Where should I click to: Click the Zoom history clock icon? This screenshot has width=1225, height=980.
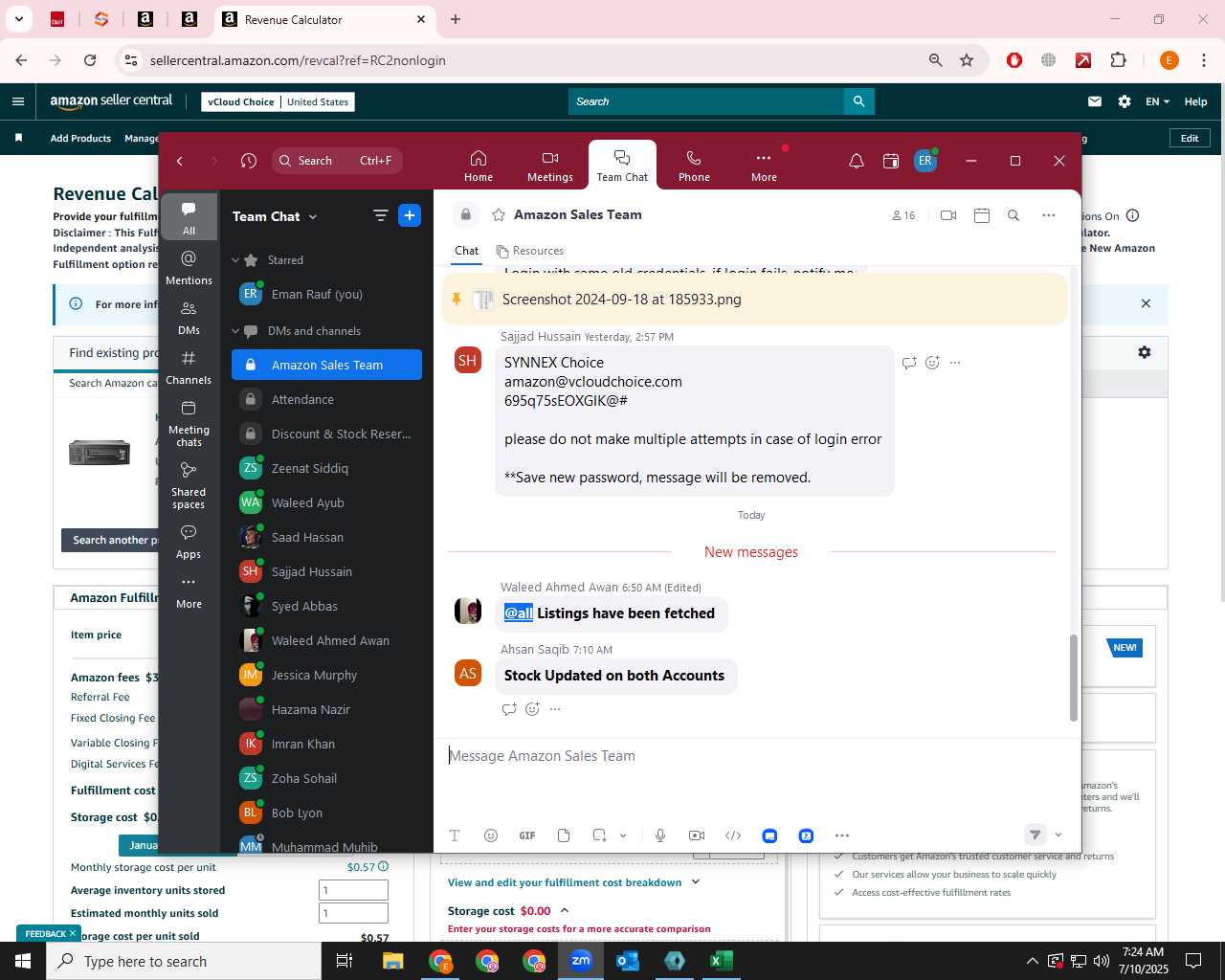(x=249, y=161)
